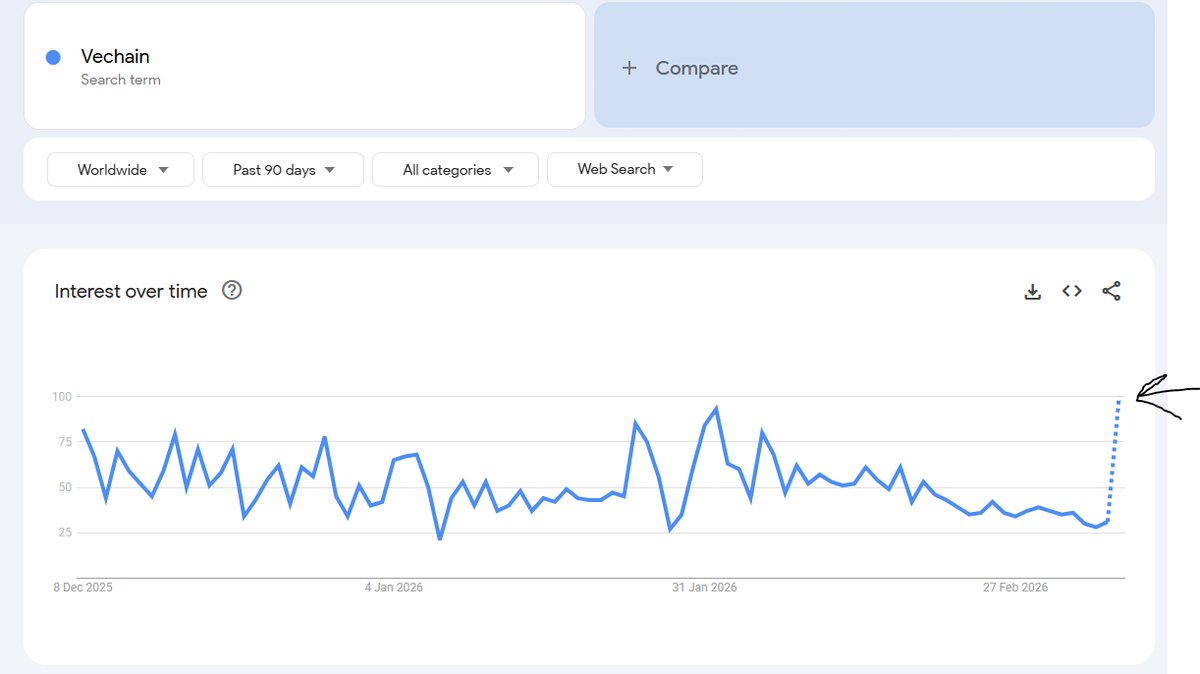Click the 100 y-axis value

62,397
